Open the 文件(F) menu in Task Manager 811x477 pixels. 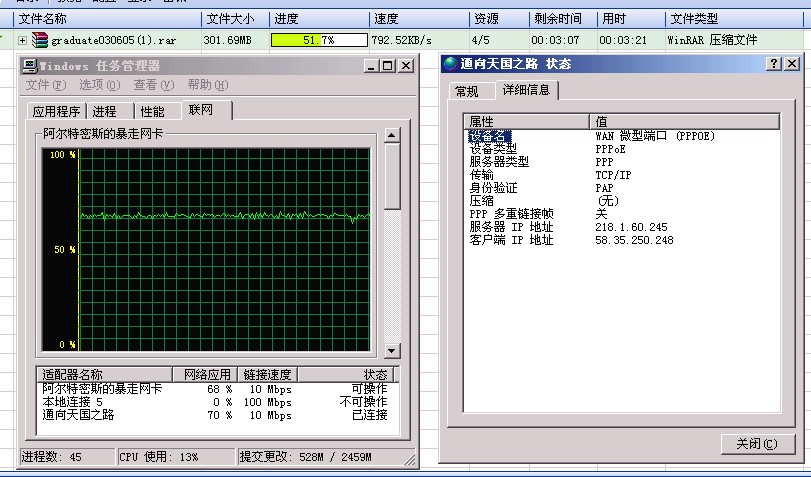click(46, 85)
